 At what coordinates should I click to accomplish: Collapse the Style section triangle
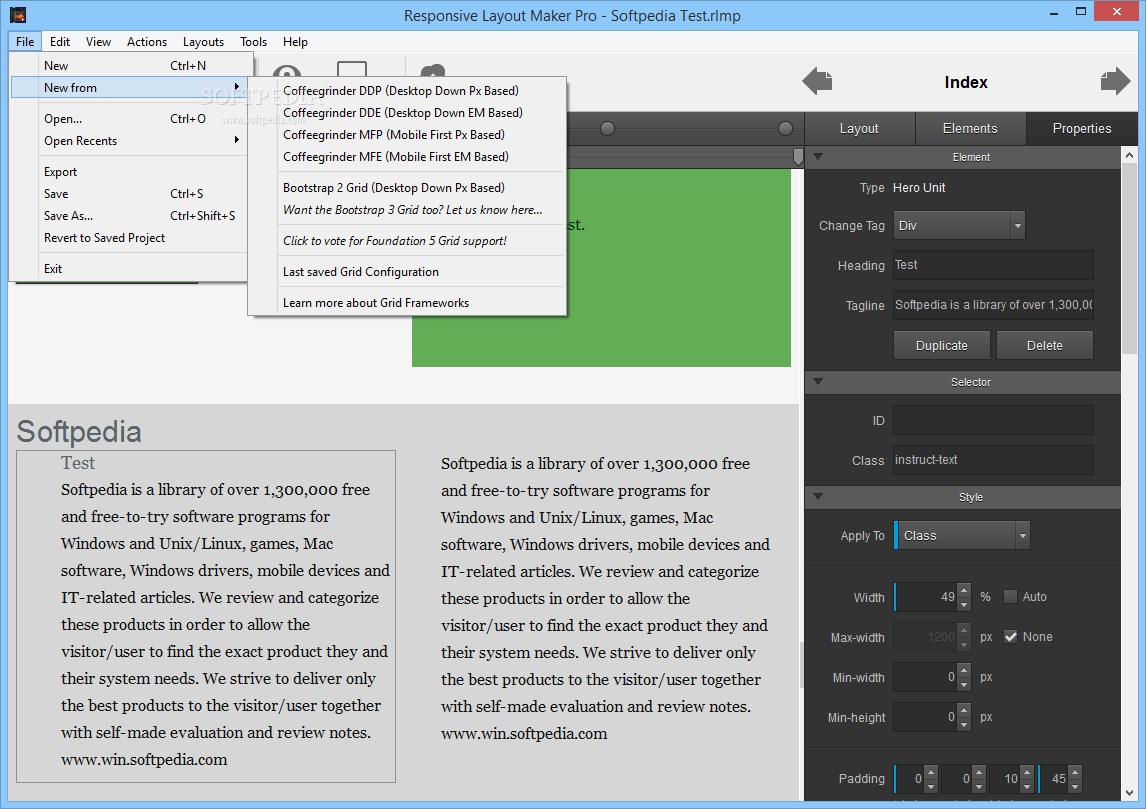(x=818, y=496)
